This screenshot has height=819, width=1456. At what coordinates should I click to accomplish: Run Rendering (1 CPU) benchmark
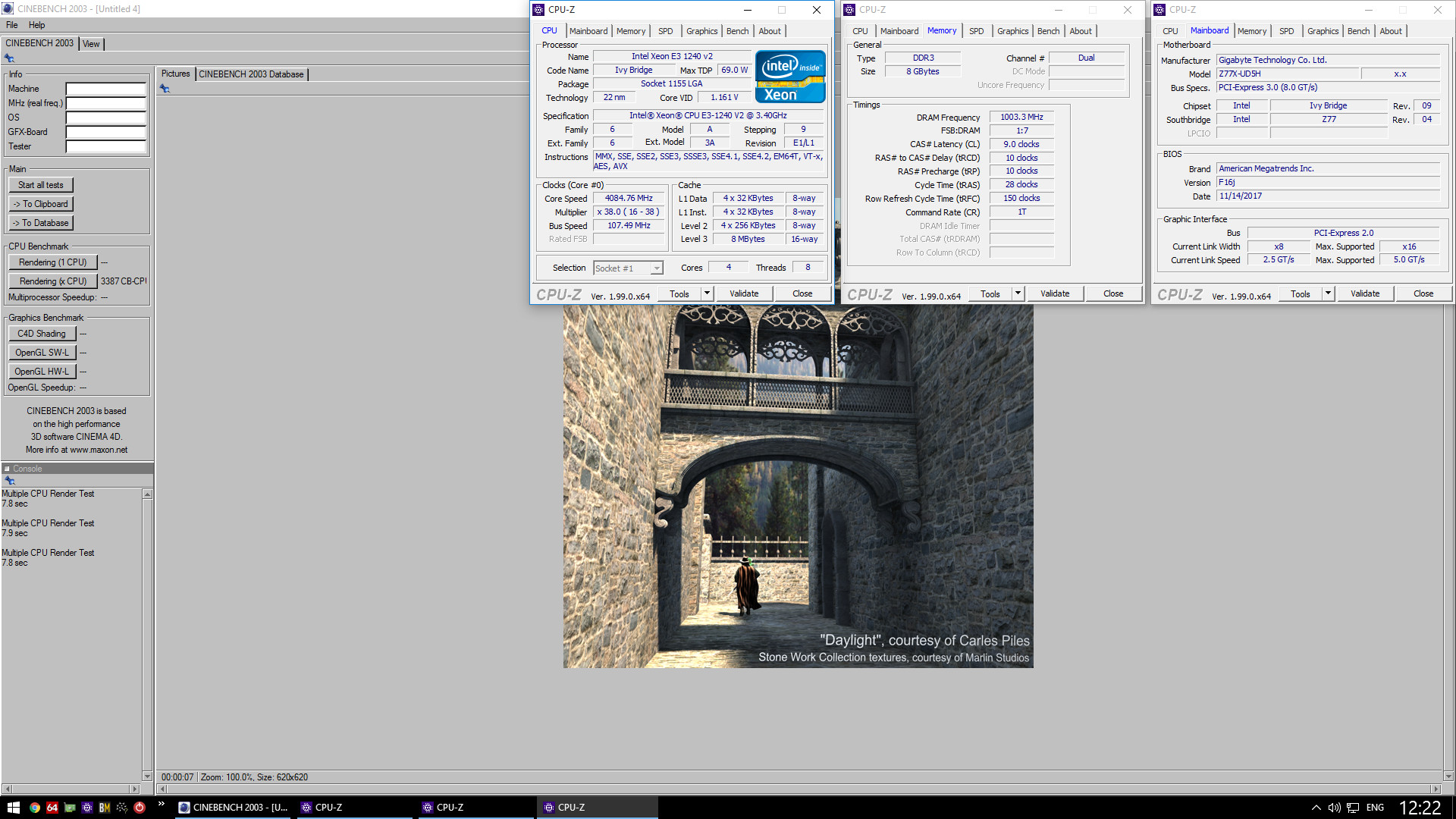[53, 262]
